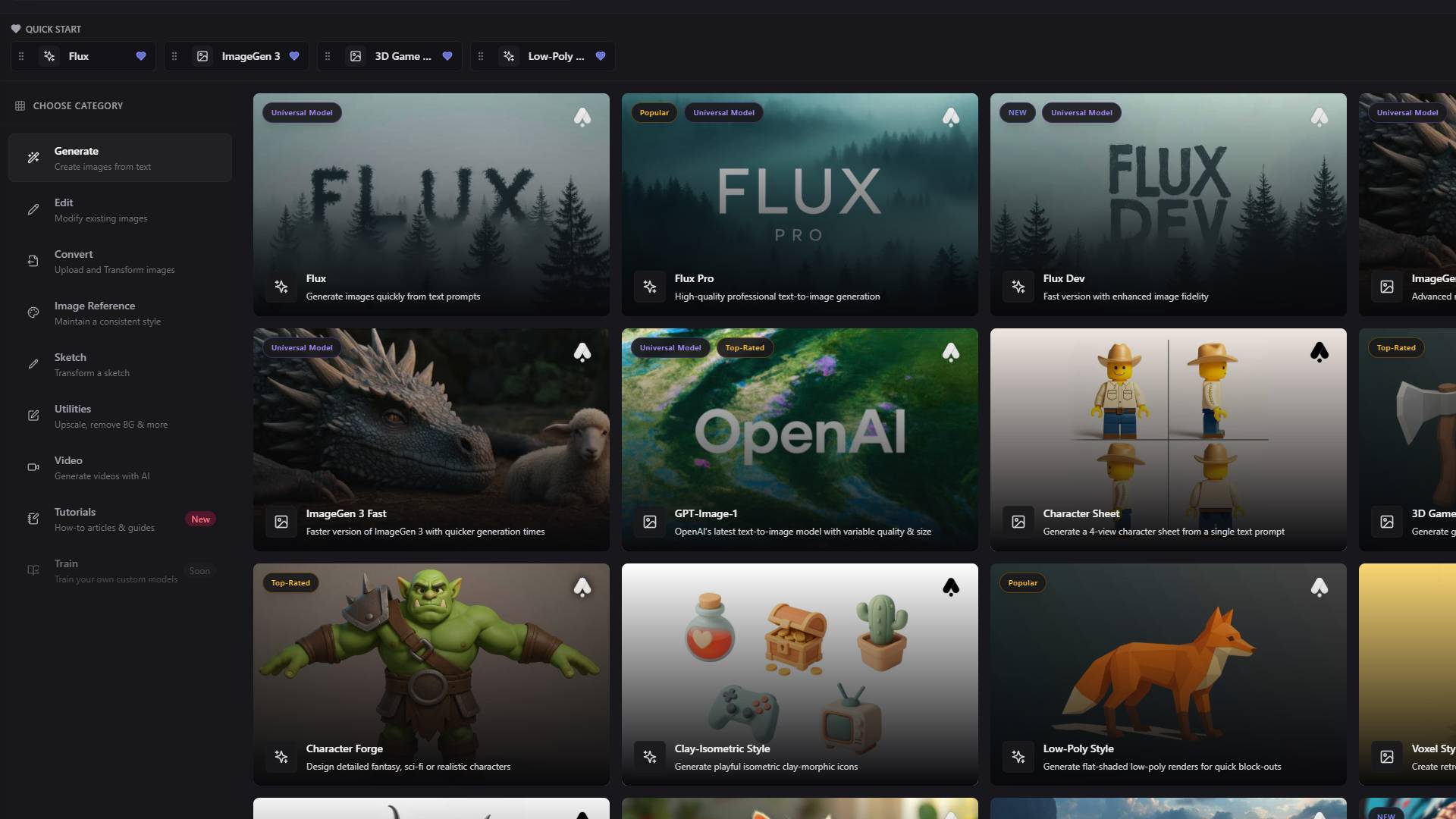Open the Flux model card
The image size is (1456, 819).
point(431,205)
